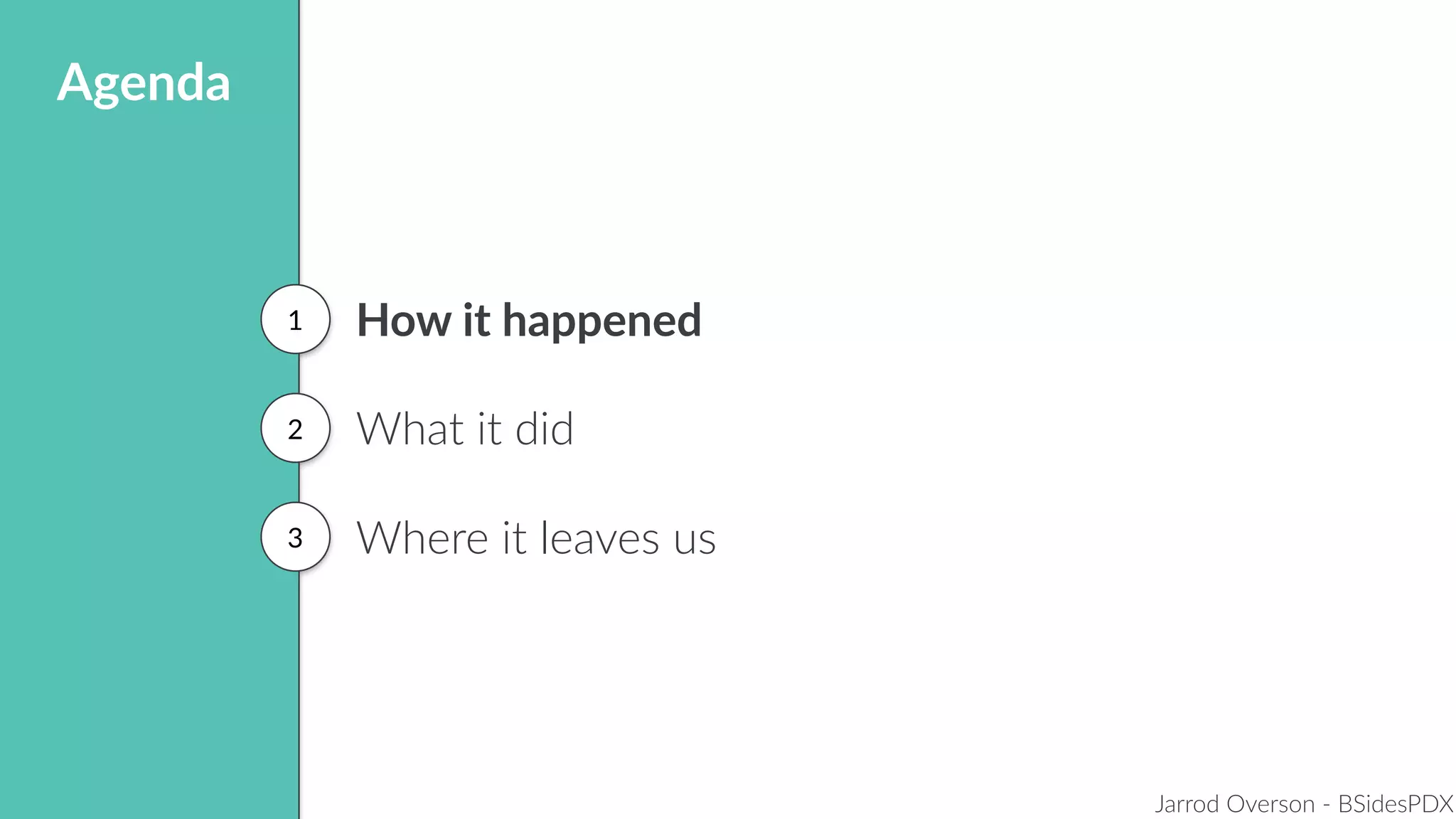The height and width of the screenshot is (819, 1456).
Task: Click the word "it" in "Where it leaves us"
Action: tap(515, 537)
